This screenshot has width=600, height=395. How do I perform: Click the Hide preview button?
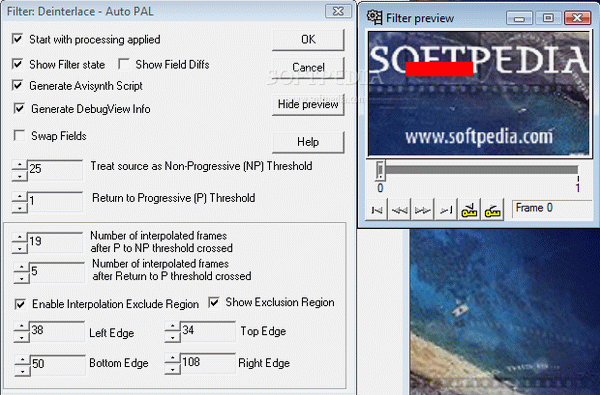(x=308, y=104)
